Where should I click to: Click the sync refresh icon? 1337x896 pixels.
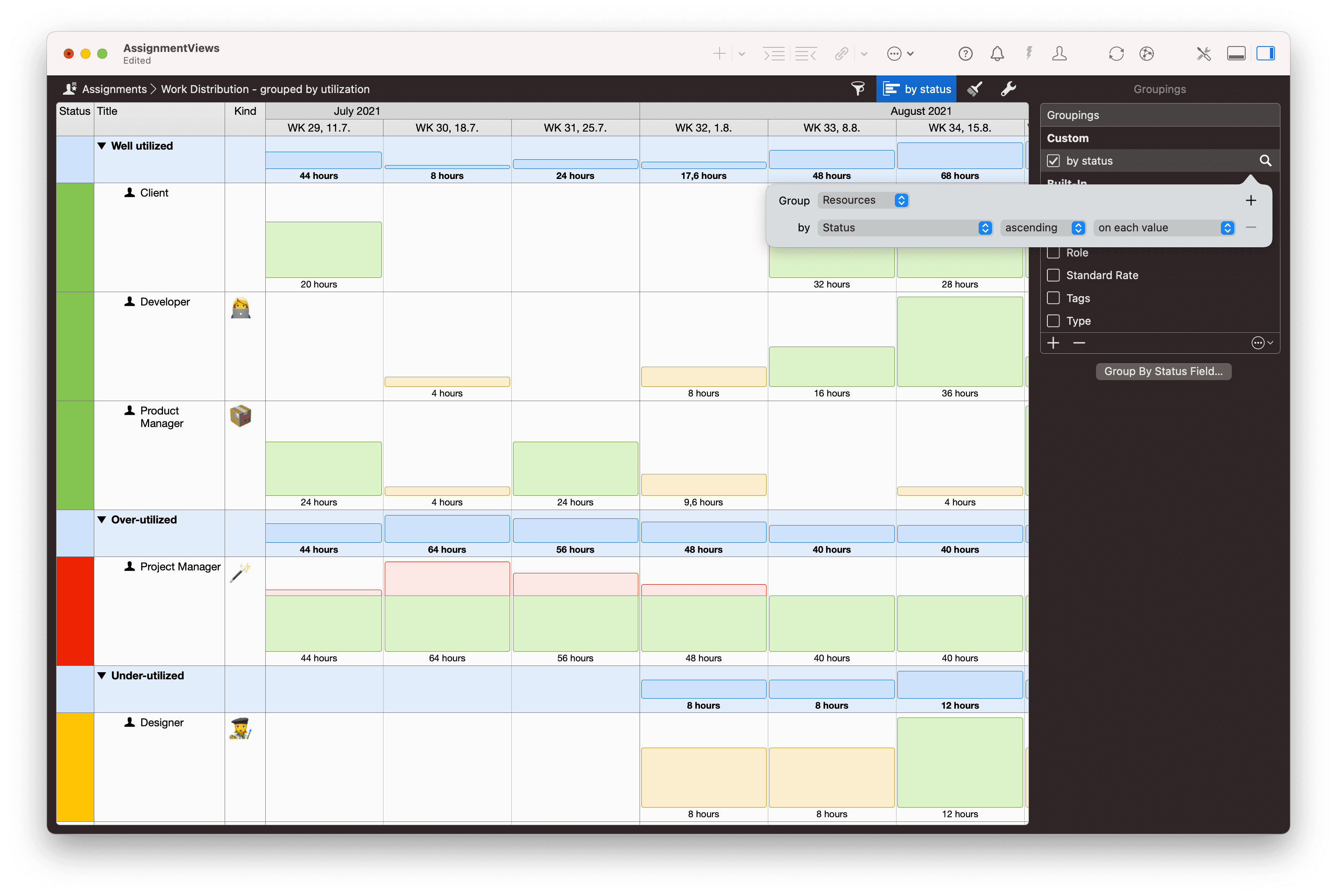(x=1117, y=53)
